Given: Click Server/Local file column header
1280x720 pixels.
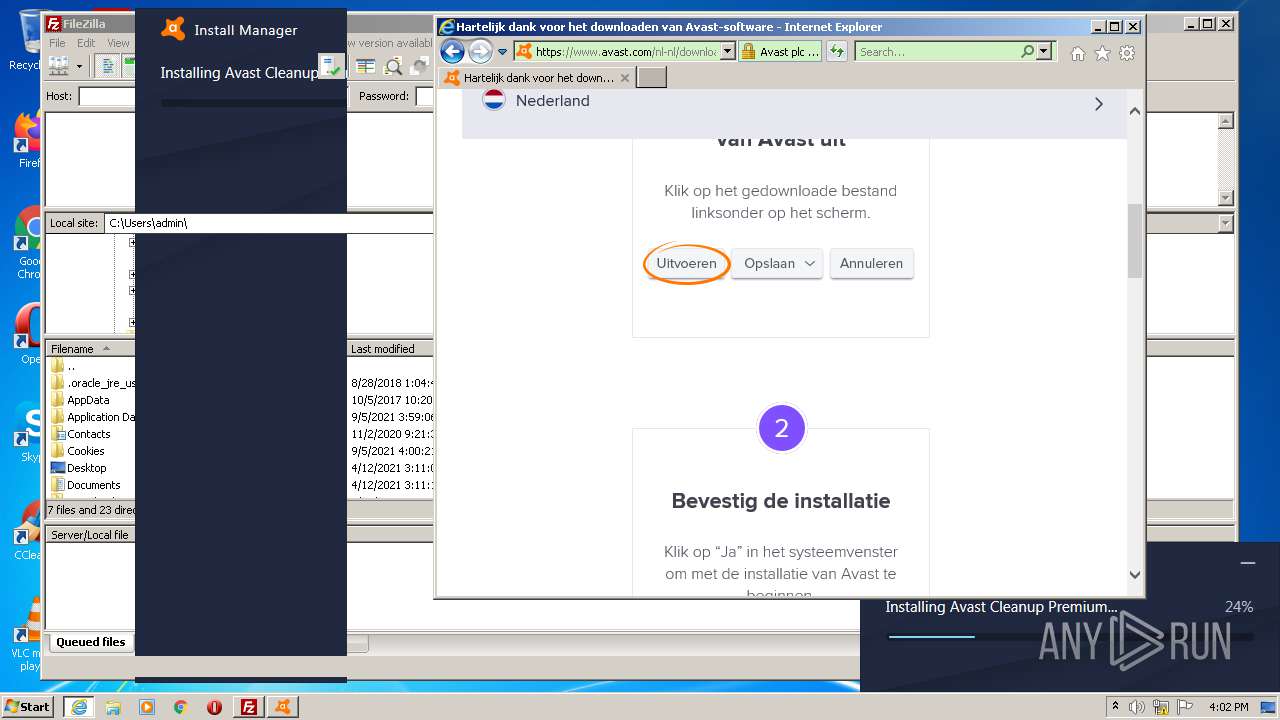Looking at the screenshot, I should tap(90, 535).
